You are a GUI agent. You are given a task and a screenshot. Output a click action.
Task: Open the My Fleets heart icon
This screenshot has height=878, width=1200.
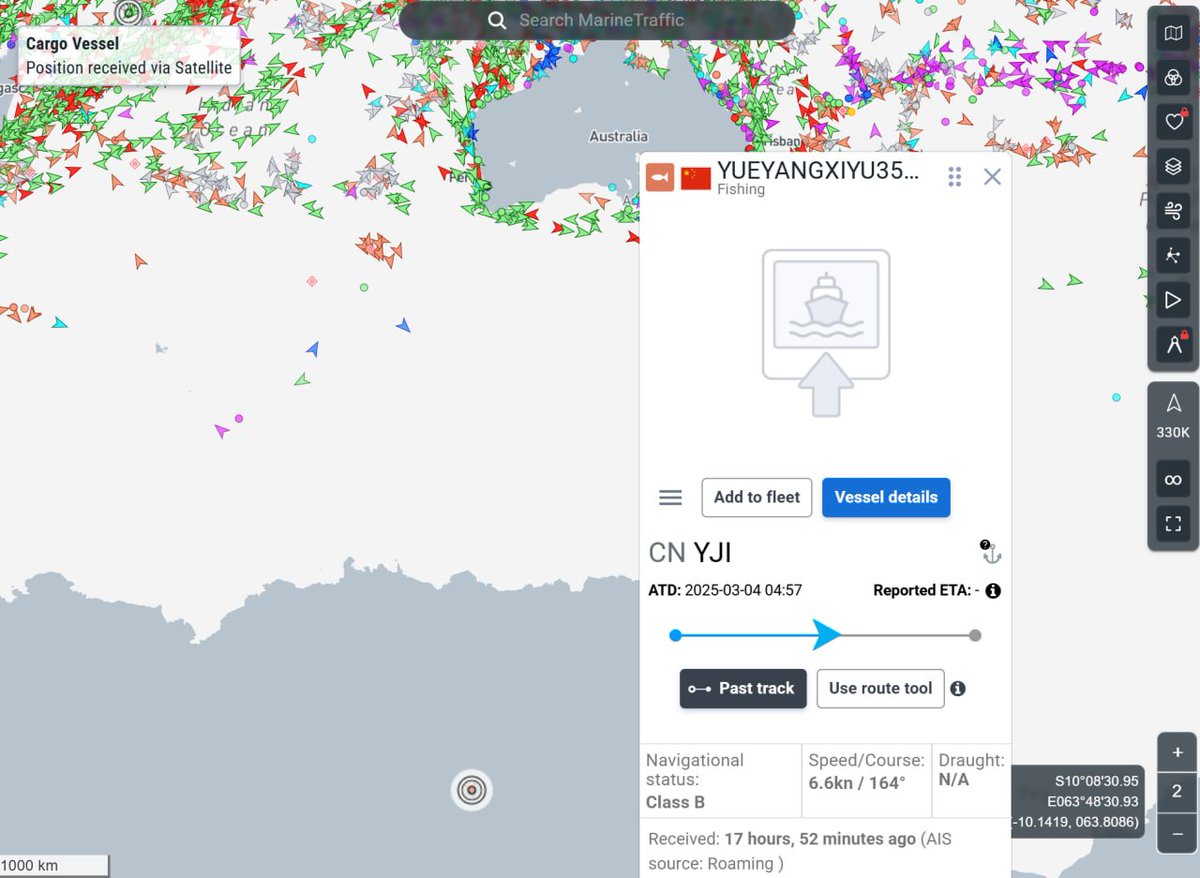point(1173,122)
